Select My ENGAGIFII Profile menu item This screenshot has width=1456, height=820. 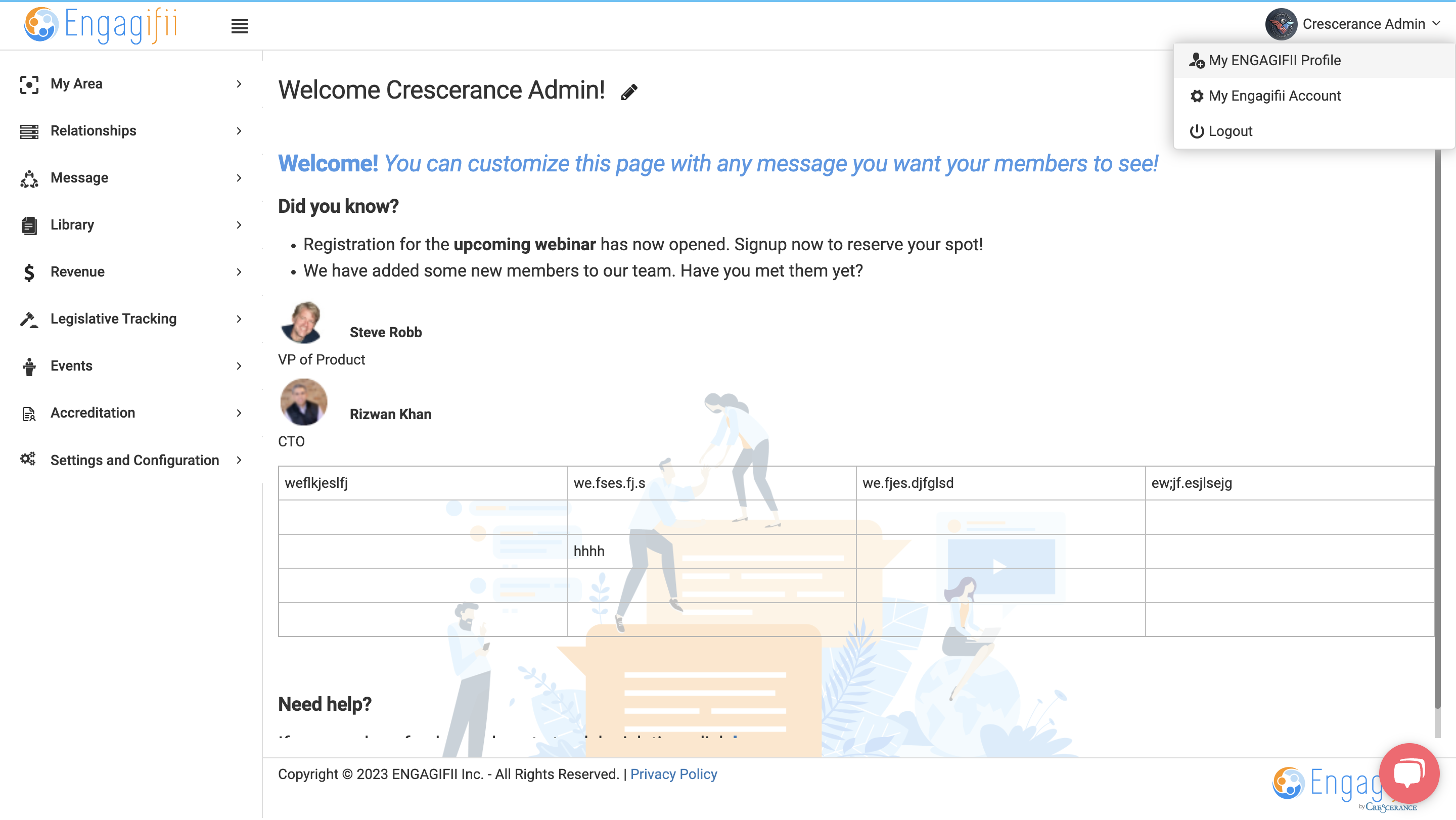[1313, 61]
